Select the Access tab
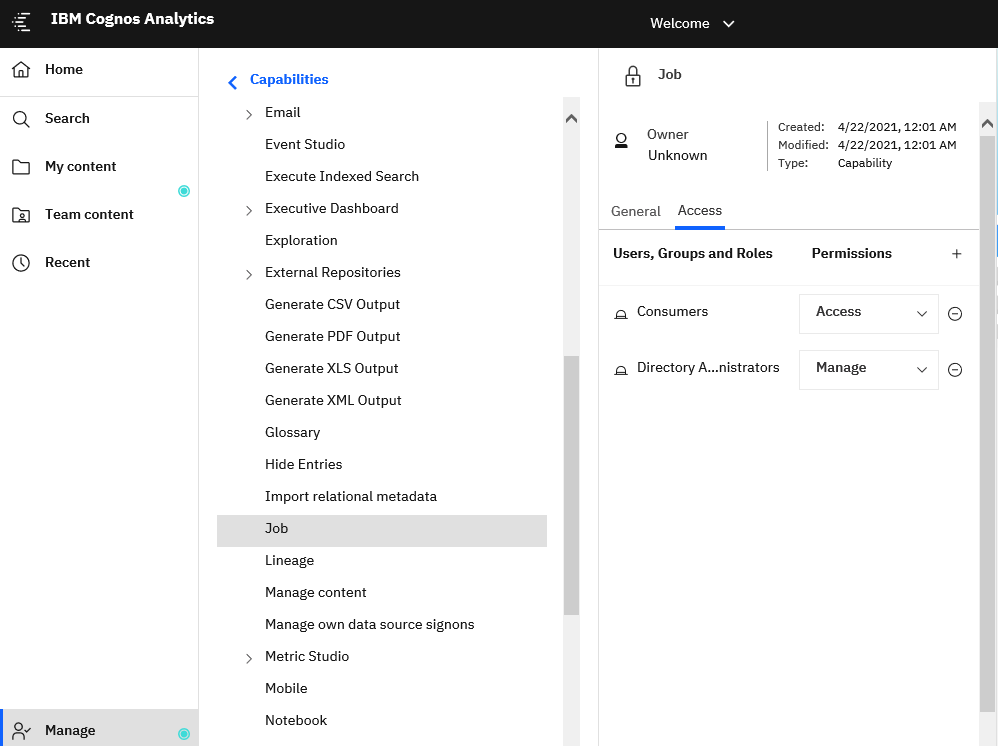Image resolution: width=998 pixels, height=746 pixels. (x=699, y=211)
